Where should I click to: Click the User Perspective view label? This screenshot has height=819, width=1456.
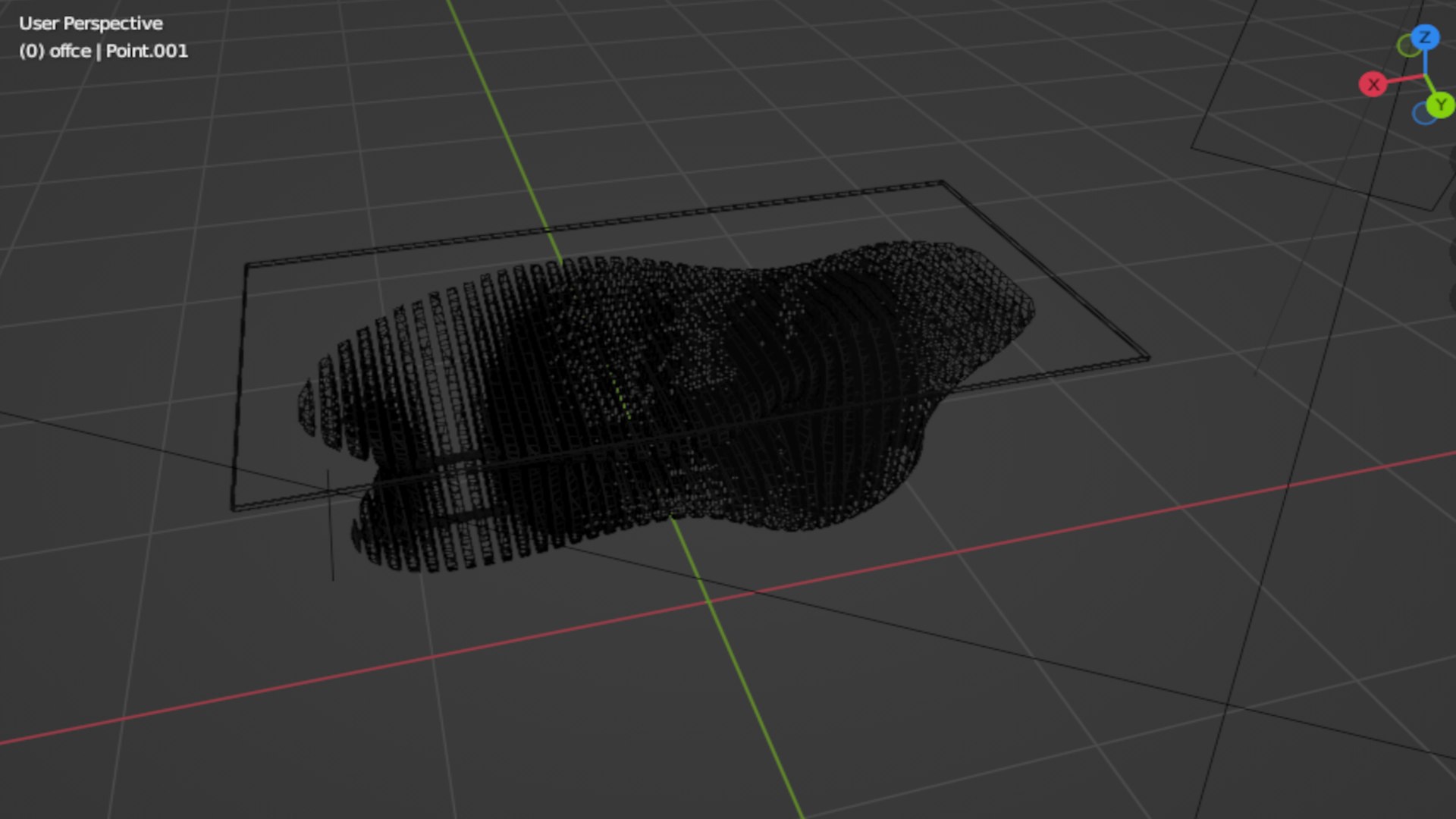pyautogui.click(x=90, y=24)
